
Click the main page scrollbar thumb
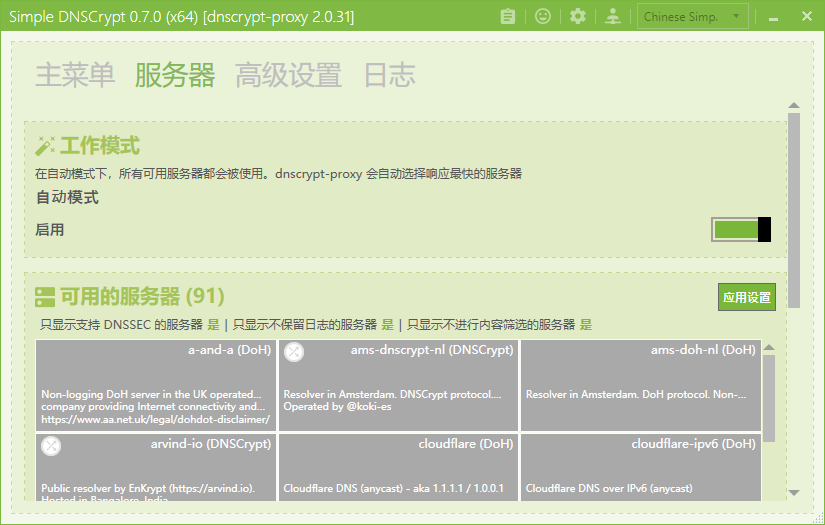click(x=794, y=210)
